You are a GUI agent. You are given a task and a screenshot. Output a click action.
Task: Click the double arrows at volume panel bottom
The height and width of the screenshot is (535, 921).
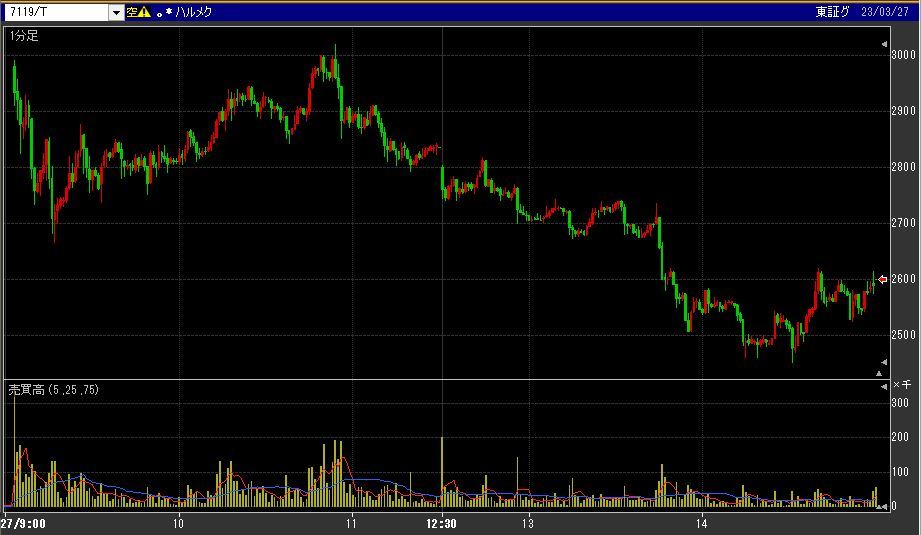[x=881, y=508]
